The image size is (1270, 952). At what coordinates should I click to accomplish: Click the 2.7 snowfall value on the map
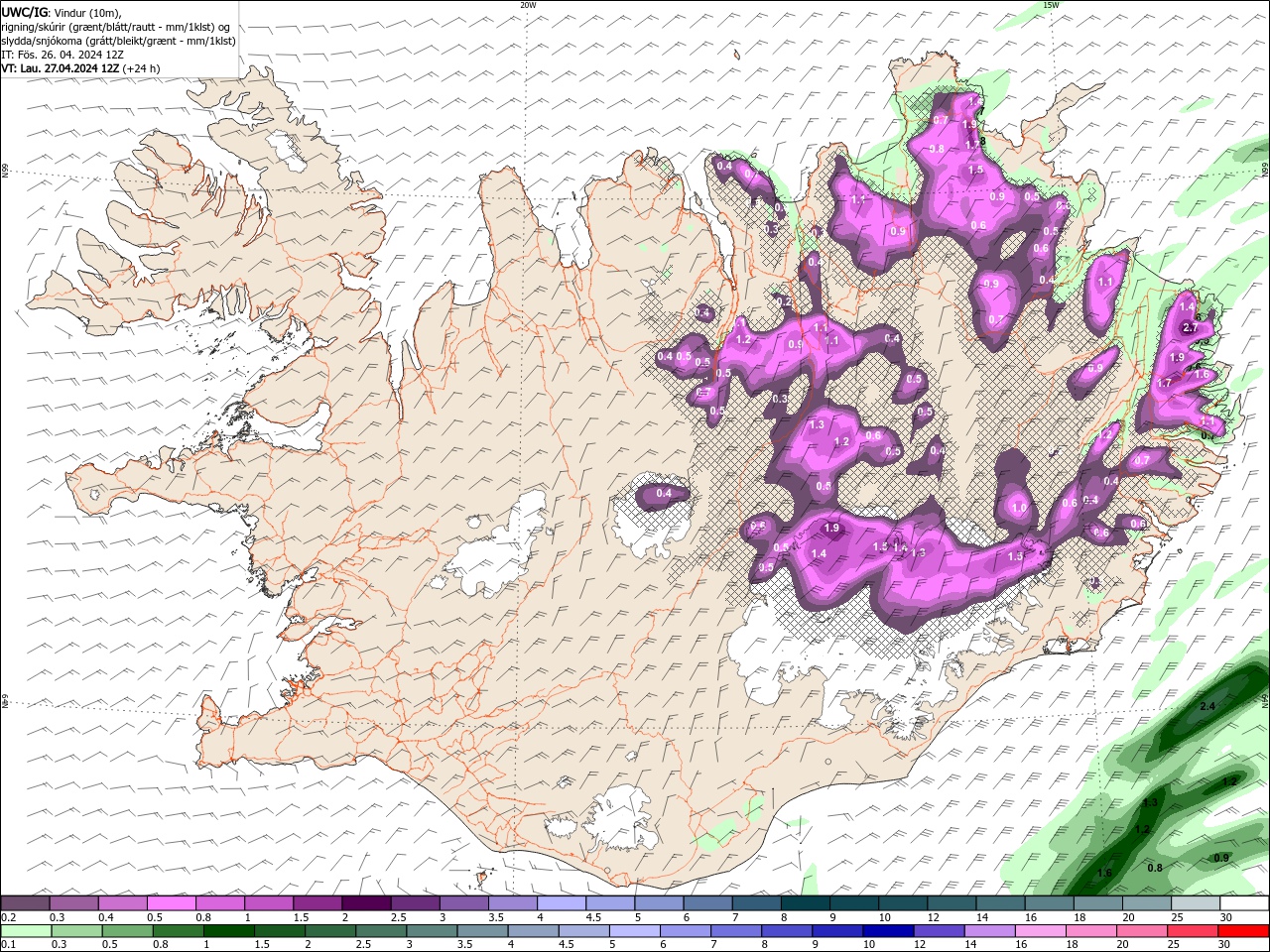pyautogui.click(x=1192, y=328)
